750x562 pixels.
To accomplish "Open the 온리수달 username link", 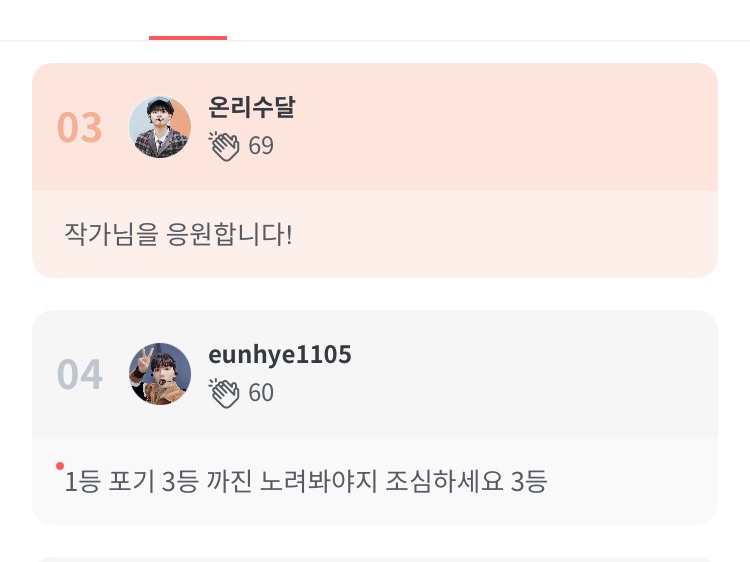I will point(251,108).
